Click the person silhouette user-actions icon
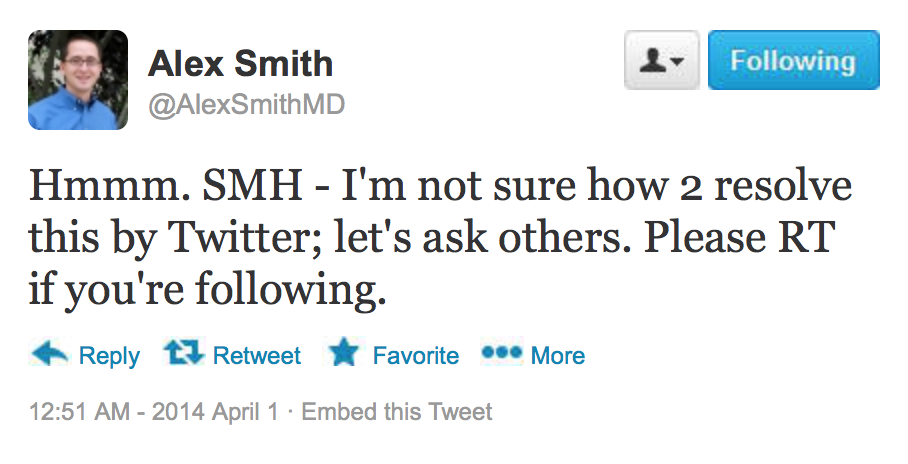The width and height of the screenshot is (908, 464). coord(654,60)
